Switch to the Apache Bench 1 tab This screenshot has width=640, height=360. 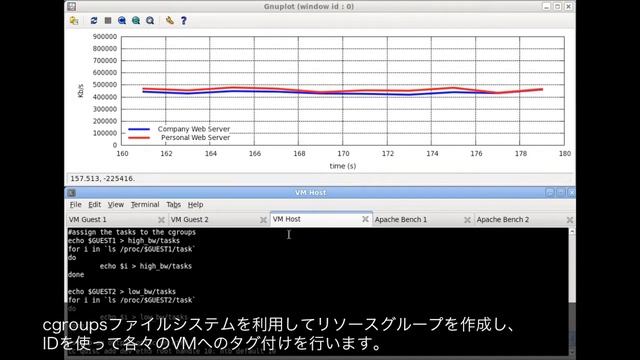click(423, 220)
